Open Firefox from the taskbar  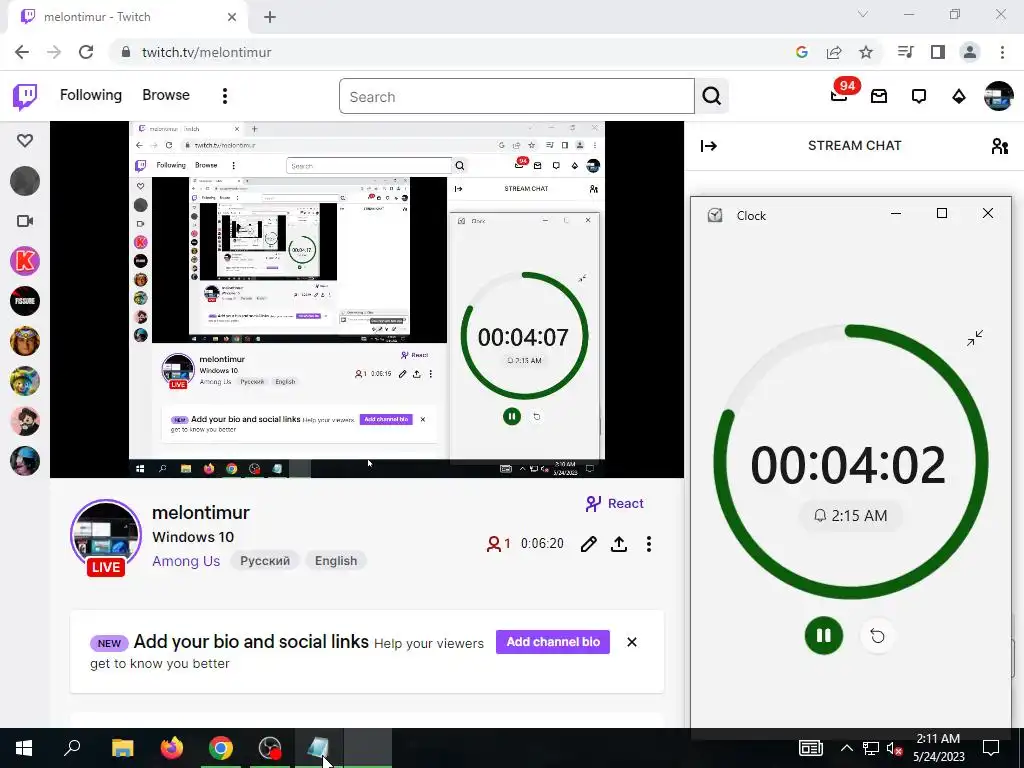[172, 748]
